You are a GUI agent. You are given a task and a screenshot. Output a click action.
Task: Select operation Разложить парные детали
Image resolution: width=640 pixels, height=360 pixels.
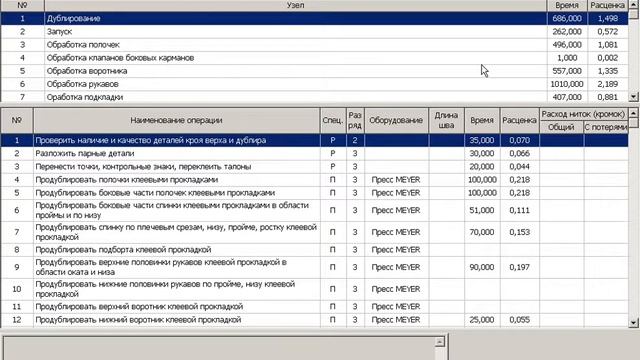click(x=314, y=153)
